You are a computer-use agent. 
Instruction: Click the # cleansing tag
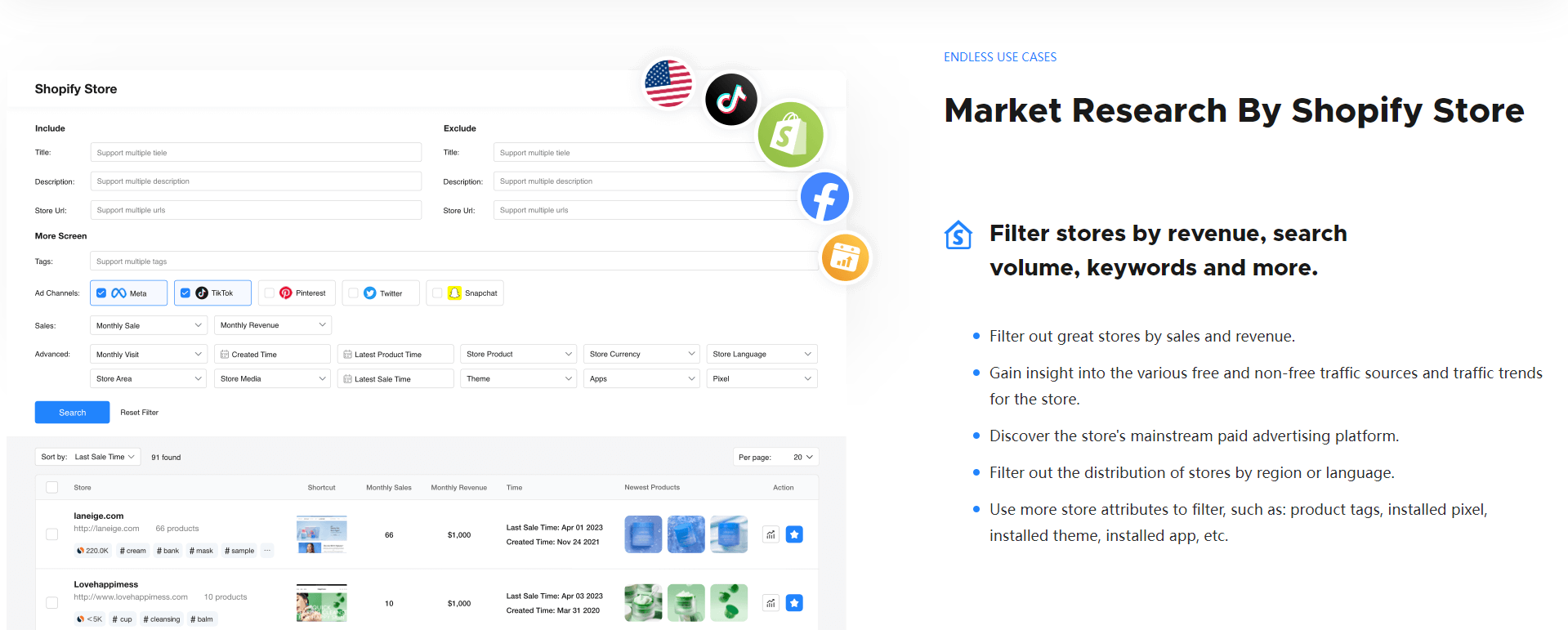point(162,619)
